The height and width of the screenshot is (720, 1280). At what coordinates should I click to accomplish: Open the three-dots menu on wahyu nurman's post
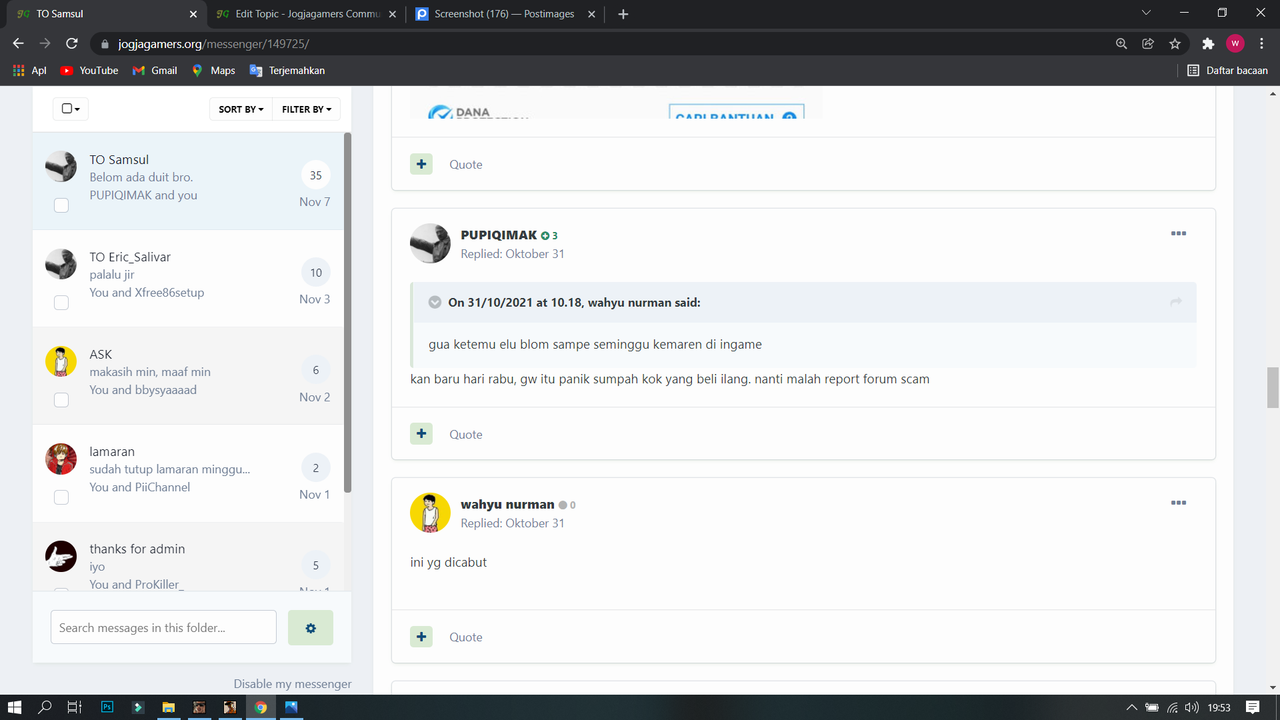tap(1178, 503)
